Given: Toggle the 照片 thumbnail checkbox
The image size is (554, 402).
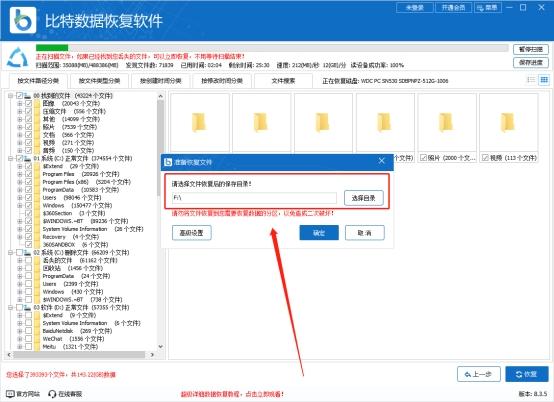Looking at the screenshot, I should click(x=423, y=158).
